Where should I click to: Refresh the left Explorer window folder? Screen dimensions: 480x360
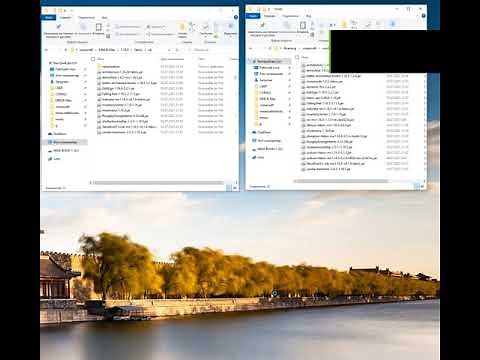point(177,50)
